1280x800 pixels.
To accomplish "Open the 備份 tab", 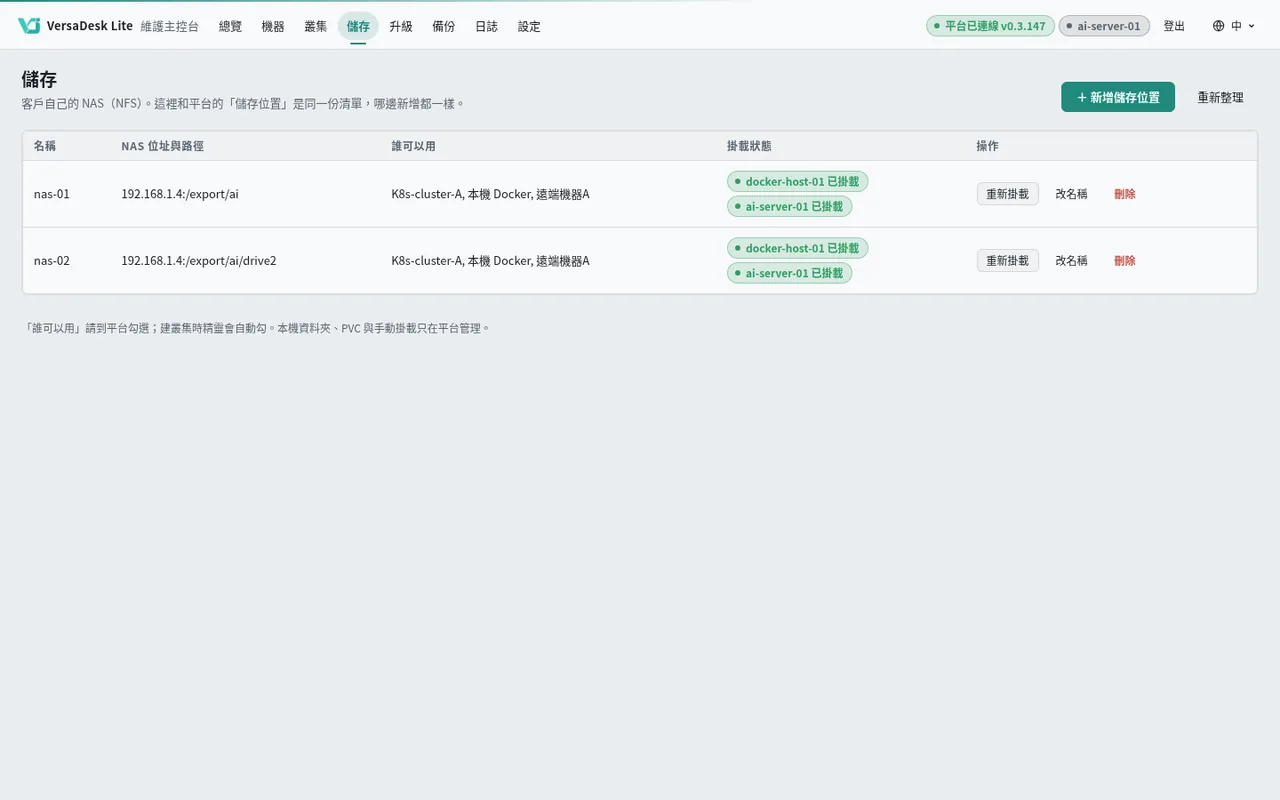I will point(444,26).
